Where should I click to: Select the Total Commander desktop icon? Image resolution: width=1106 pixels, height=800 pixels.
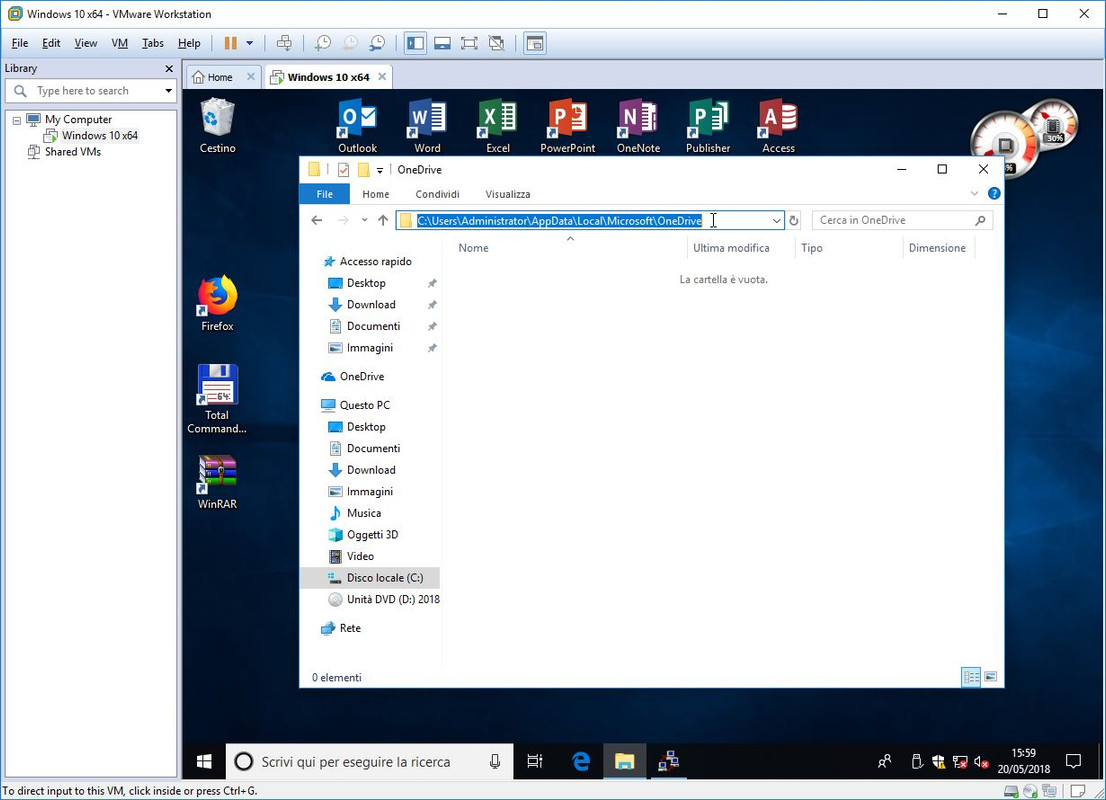pyautogui.click(x=217, y=399)
